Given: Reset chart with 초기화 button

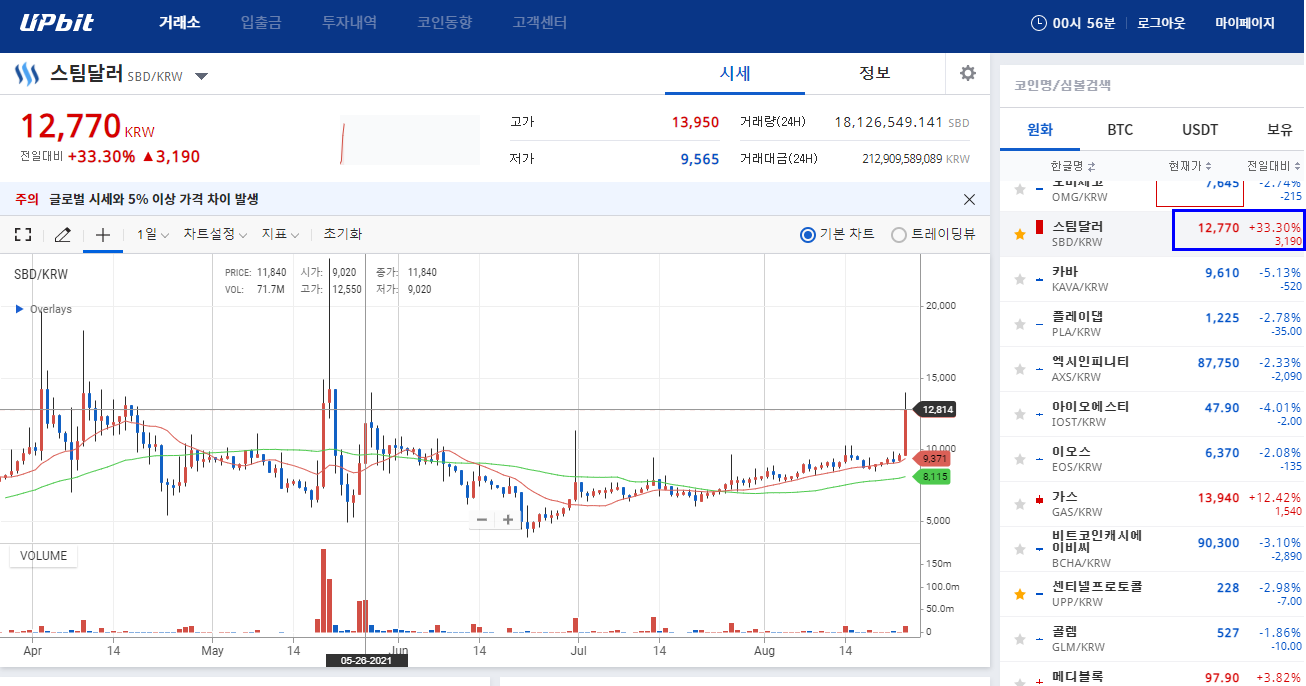Looking at the screenshot, I should pos(342,234).
